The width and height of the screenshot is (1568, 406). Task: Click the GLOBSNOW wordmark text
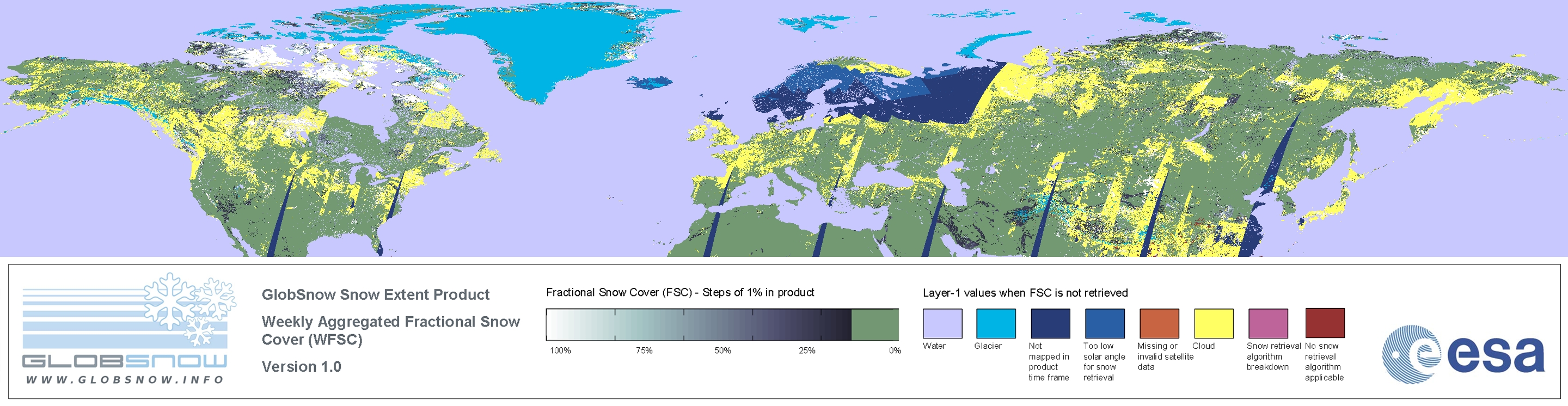point(125,361)
